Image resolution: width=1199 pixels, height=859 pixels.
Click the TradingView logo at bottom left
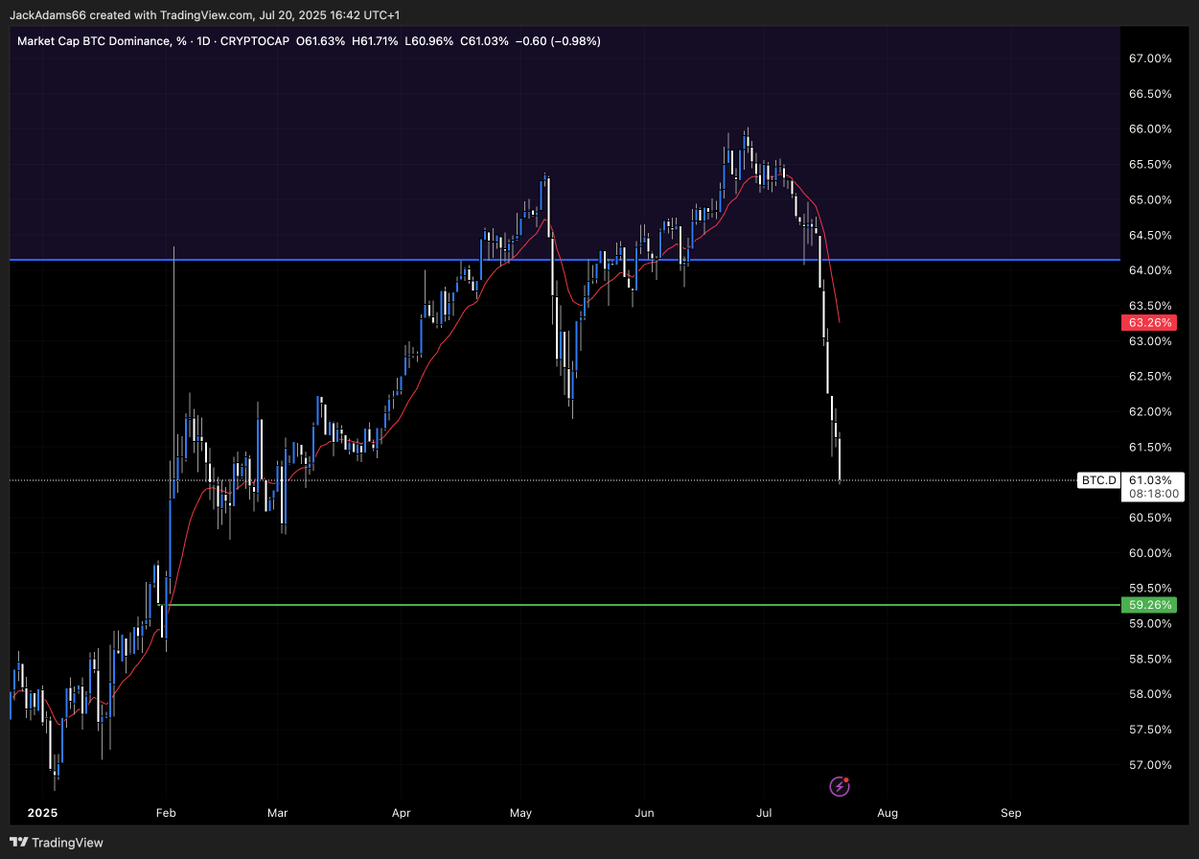(x=57, y=842)
